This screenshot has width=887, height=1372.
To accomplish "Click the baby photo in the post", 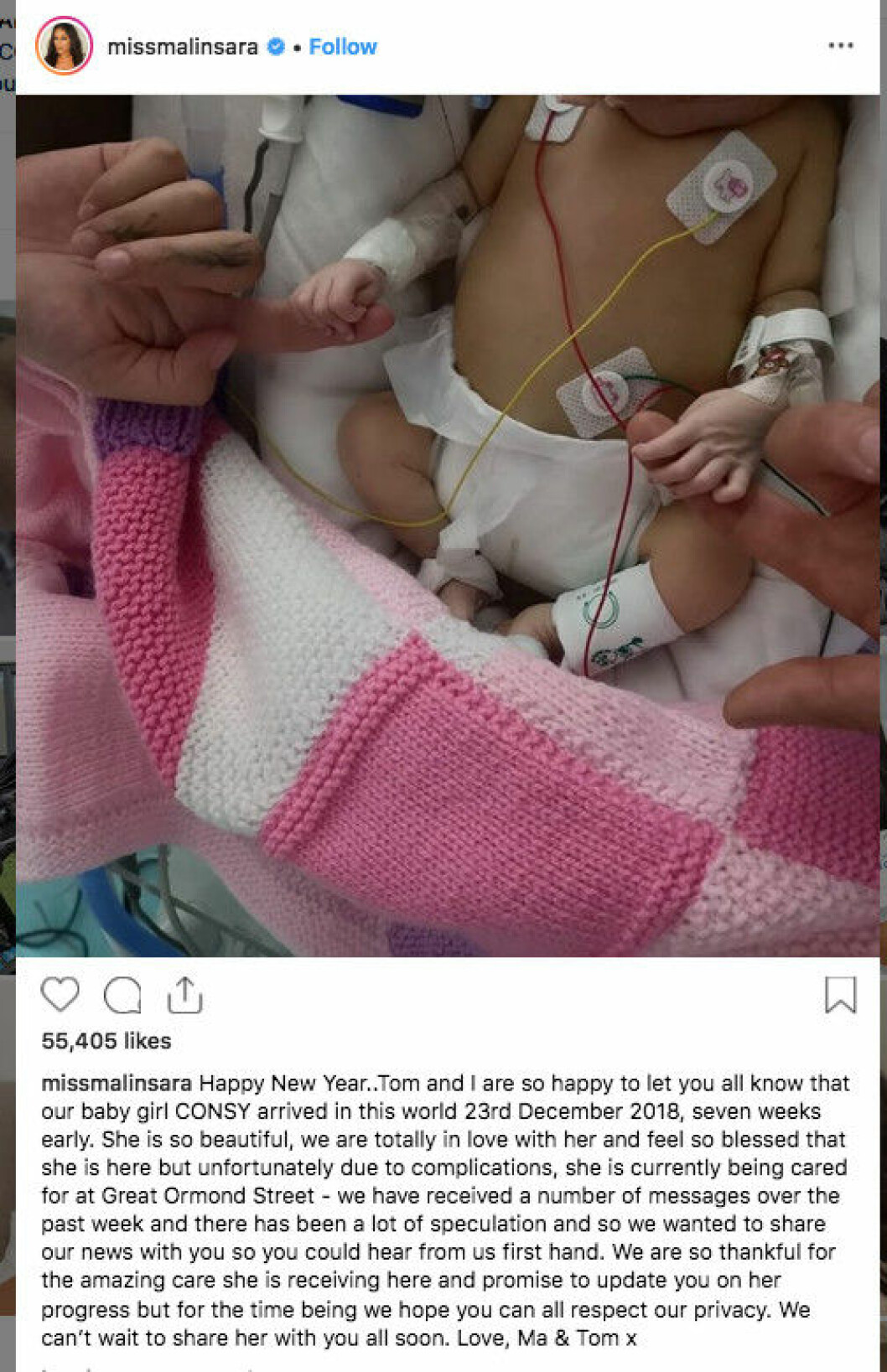I will point(448,526).
